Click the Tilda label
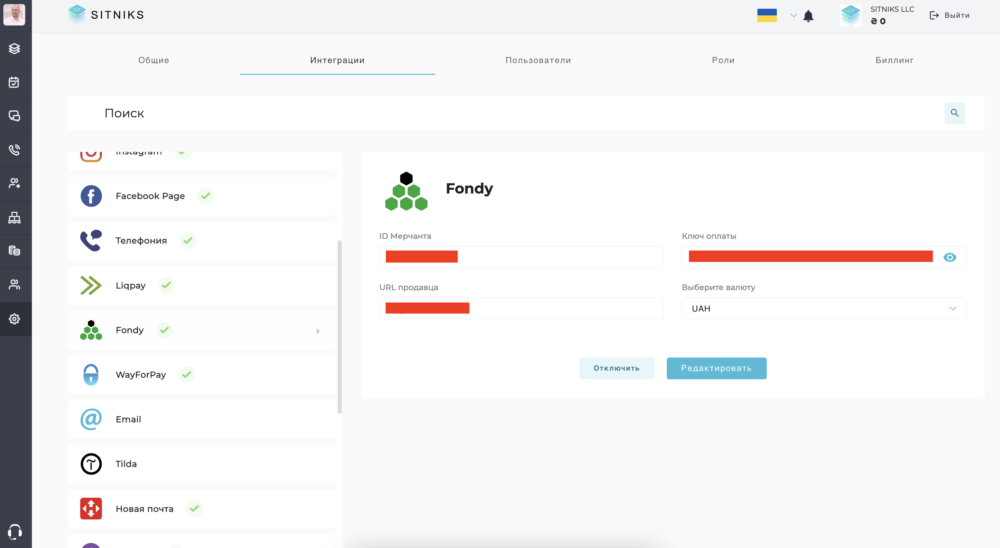 126,464
